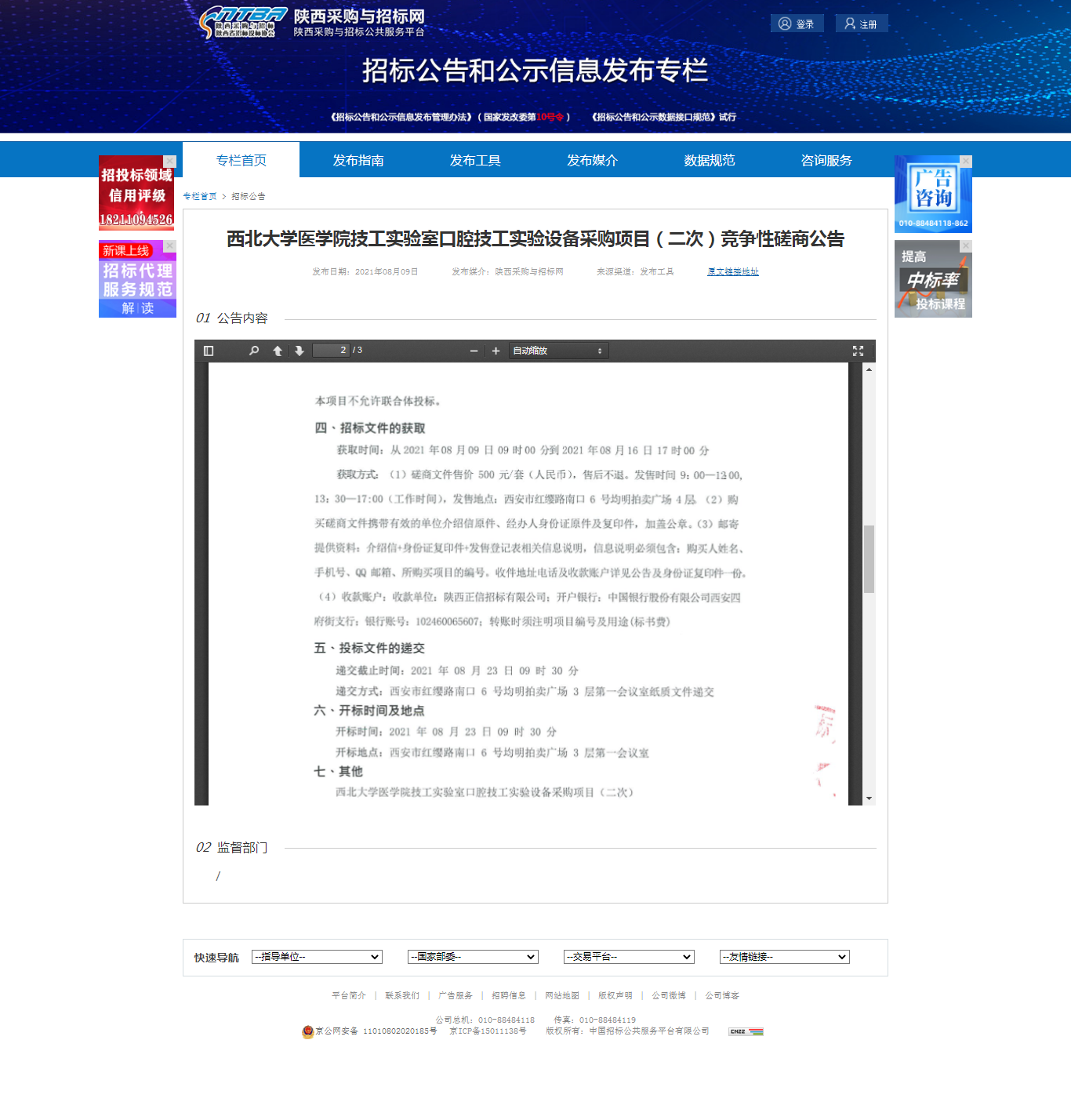
Task: Zoom out of the PDF document
Action: 474,351
